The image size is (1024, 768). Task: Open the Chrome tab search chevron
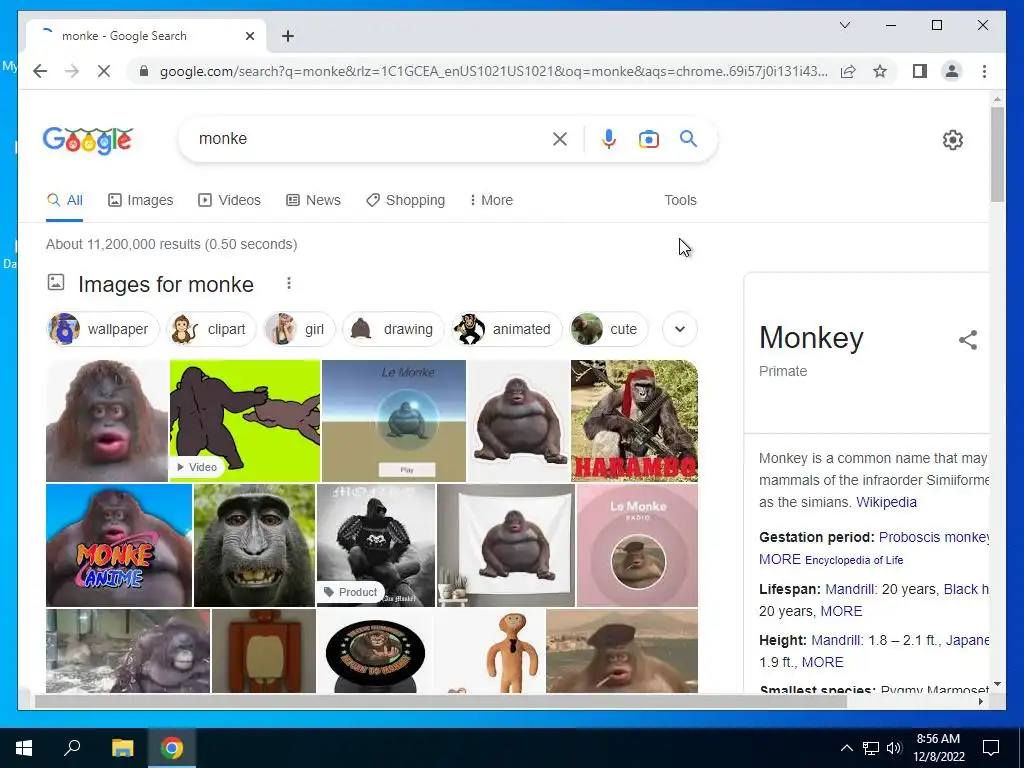(844, 25)
